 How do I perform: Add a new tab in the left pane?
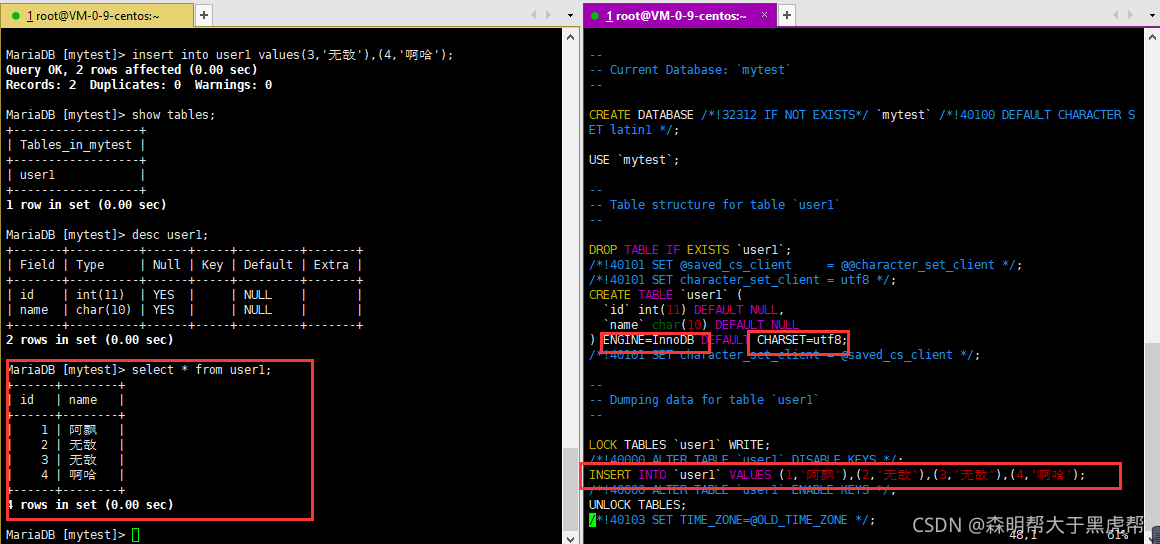(x=203, y=15)
